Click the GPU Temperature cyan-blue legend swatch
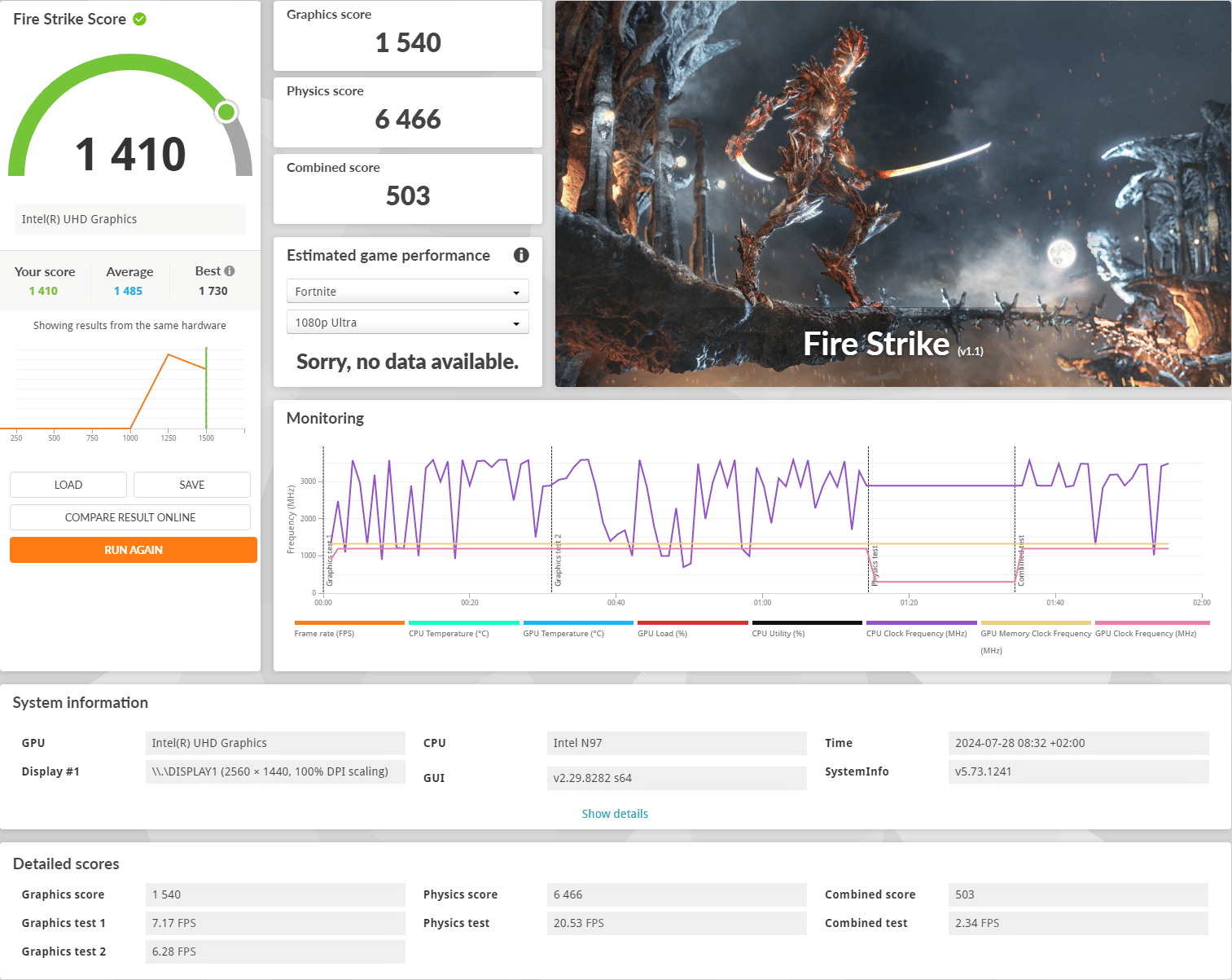1232x980 pixels. click(x=578, y=623)
